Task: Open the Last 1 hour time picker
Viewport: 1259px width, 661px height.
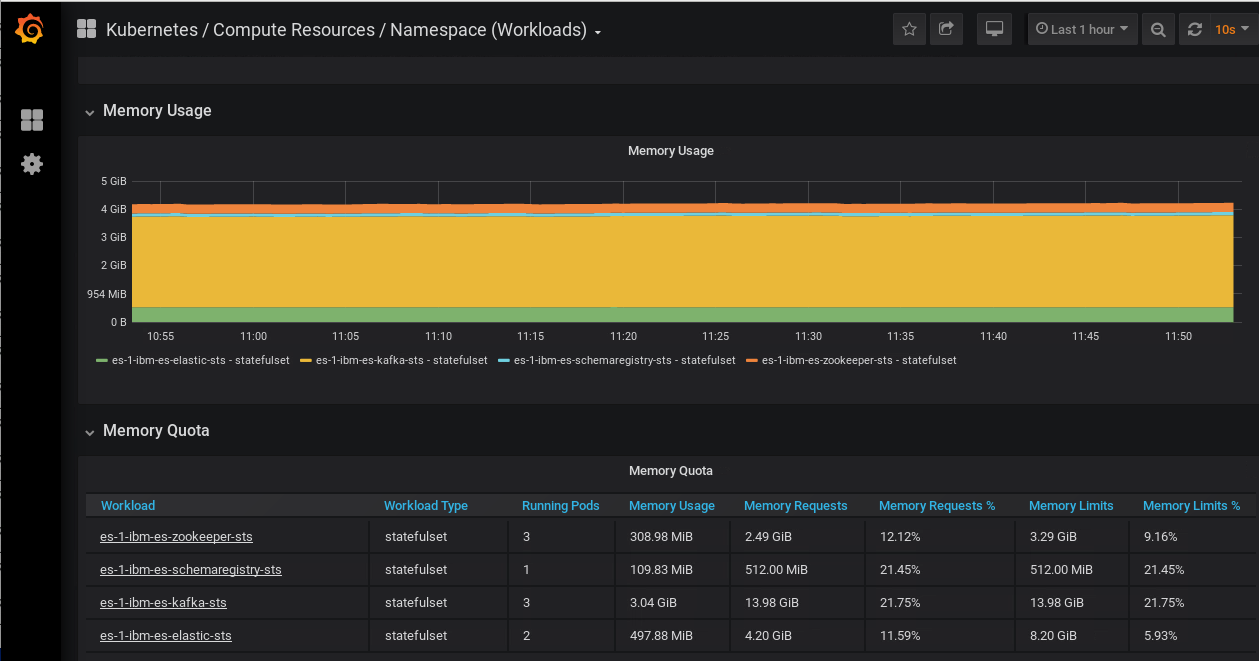Action: pyautogui.click(x=1082, y=29)
